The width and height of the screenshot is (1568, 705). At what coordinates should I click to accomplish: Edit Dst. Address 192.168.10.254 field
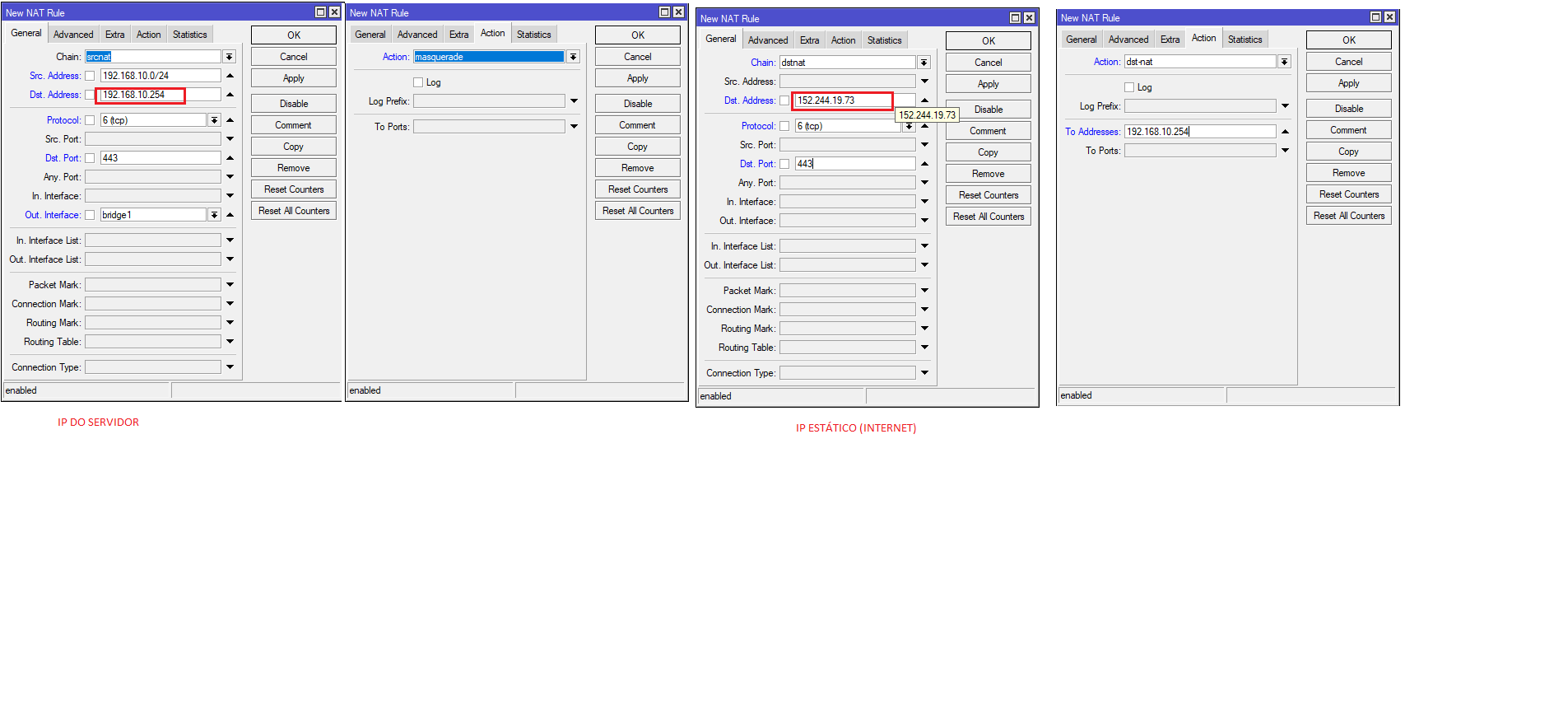click(x=161, y=95)
